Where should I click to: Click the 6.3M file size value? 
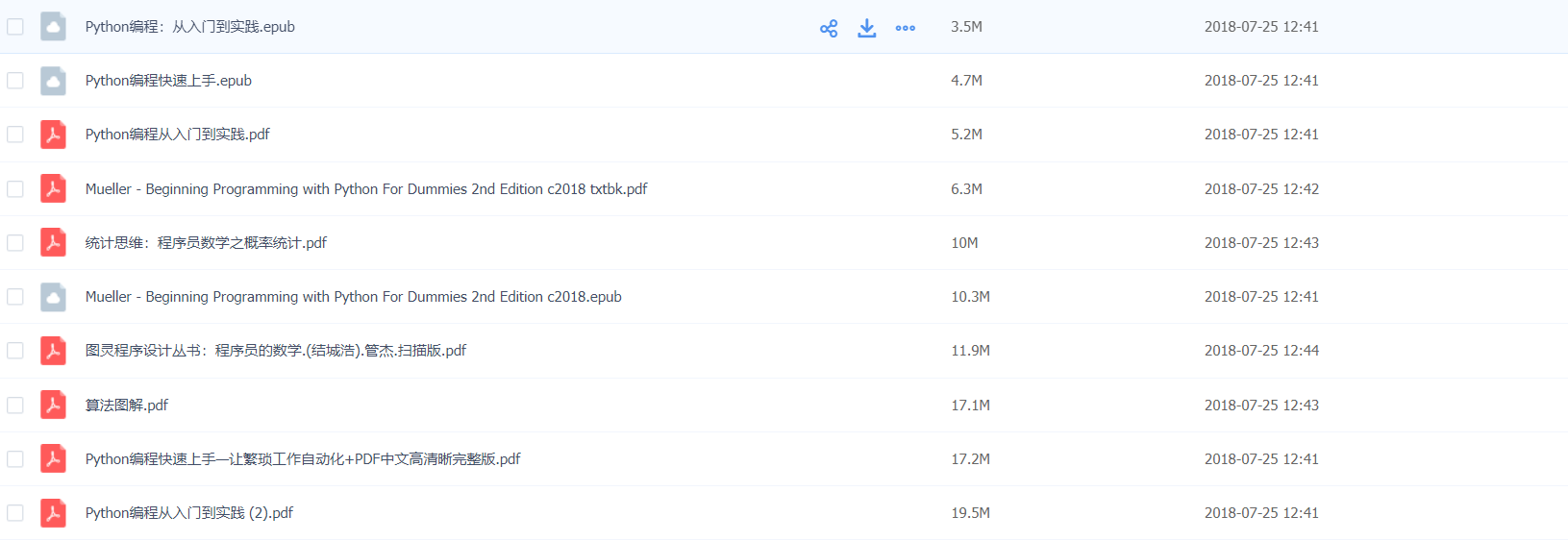coord(966,189)
